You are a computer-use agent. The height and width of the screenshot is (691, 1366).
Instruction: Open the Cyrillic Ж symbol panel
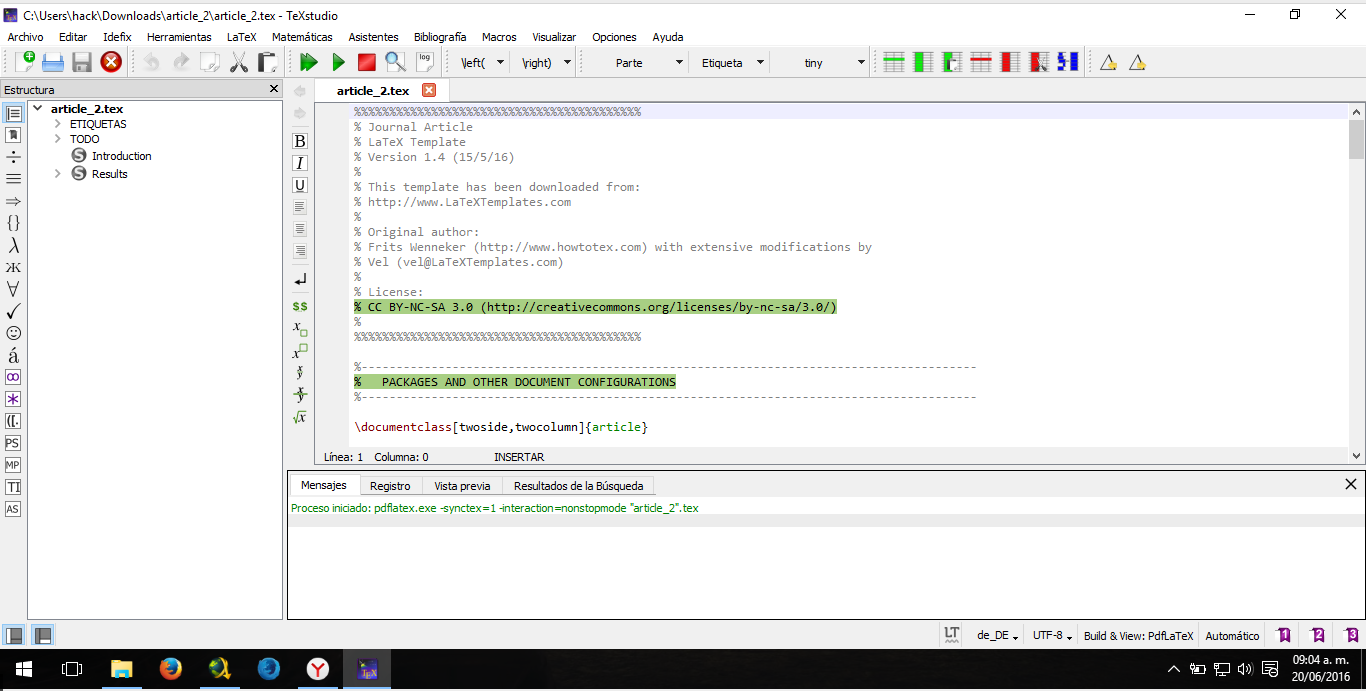[x=13, y=267]
